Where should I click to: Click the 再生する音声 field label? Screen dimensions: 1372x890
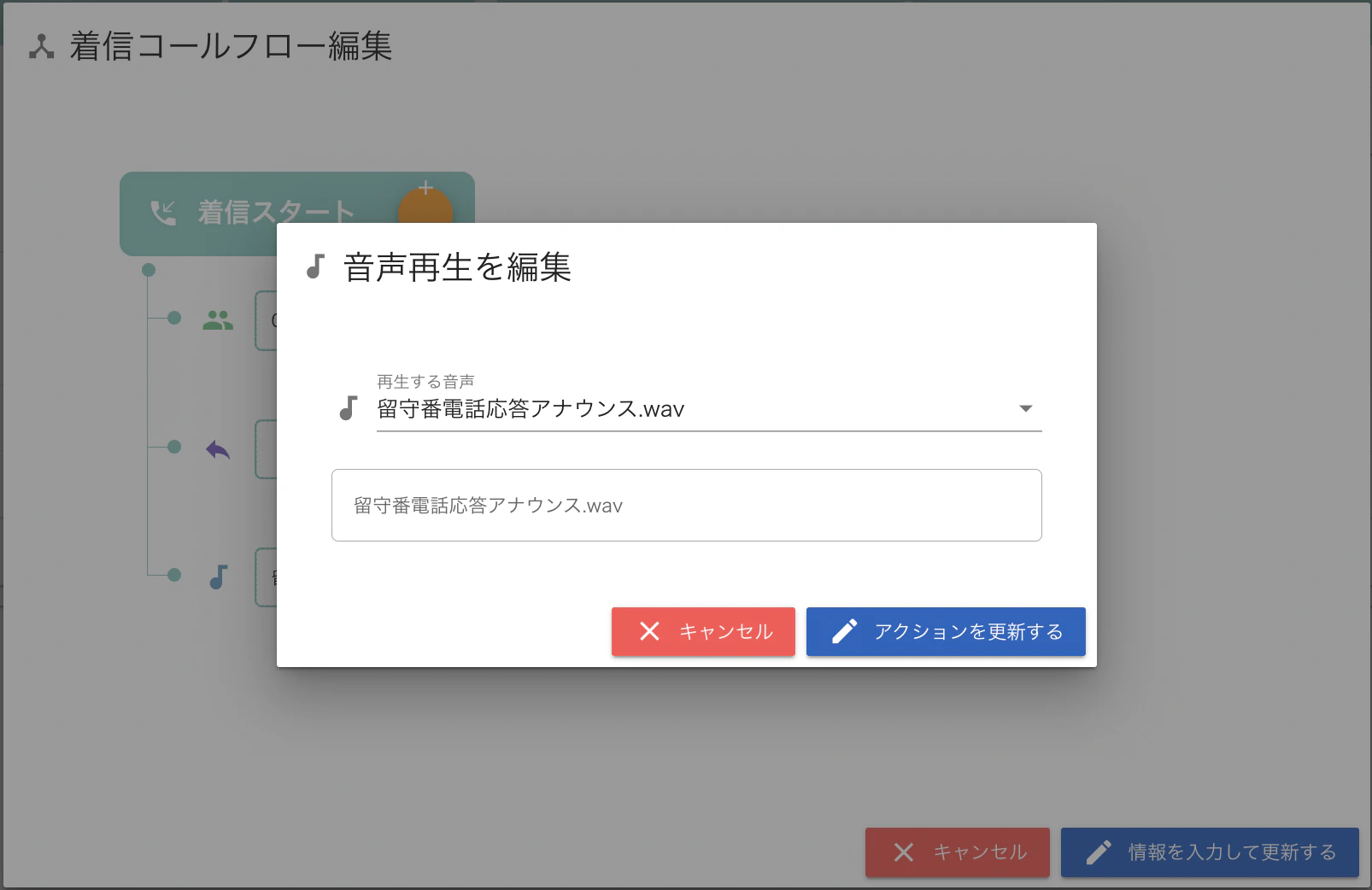coord(425,382)
